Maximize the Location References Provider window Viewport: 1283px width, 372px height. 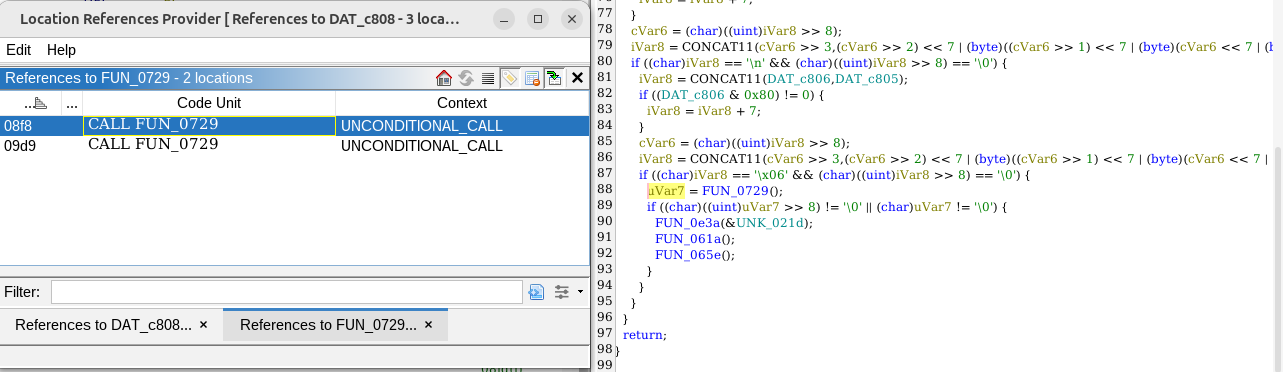(x=538, y=18)
